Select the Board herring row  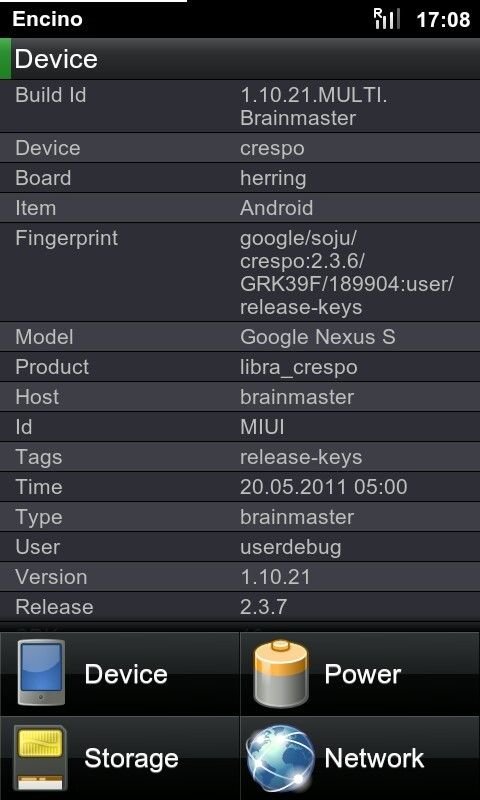click(x=240, y=178)
